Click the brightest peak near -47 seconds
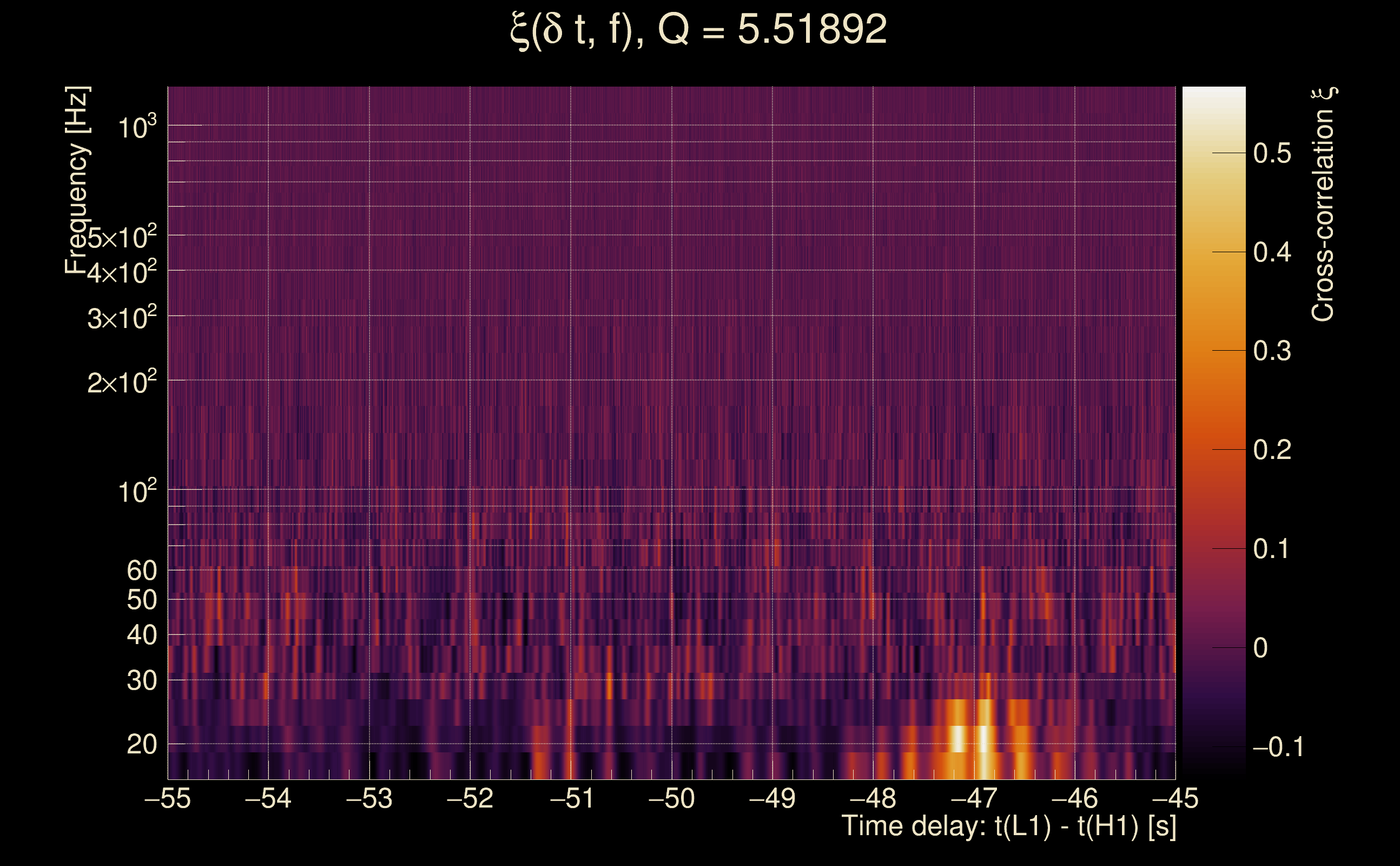The image size is (1400, 866). (983, 739)
